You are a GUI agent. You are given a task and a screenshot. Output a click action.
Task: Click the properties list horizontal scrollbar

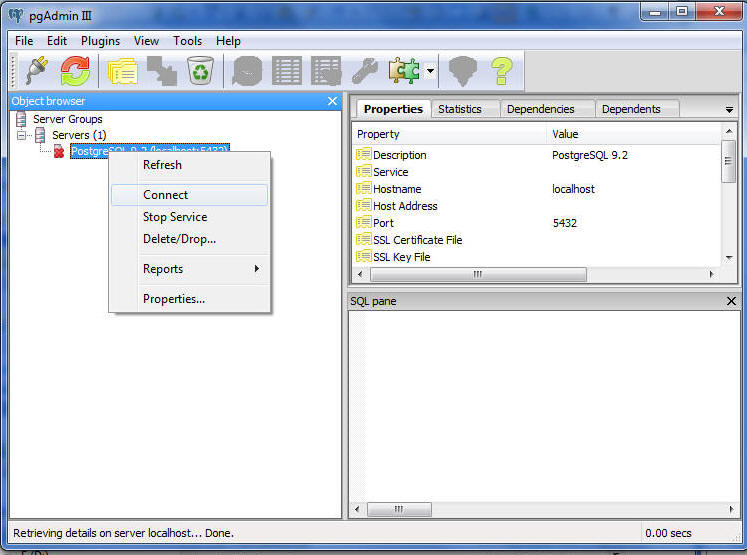coord(477,274)
